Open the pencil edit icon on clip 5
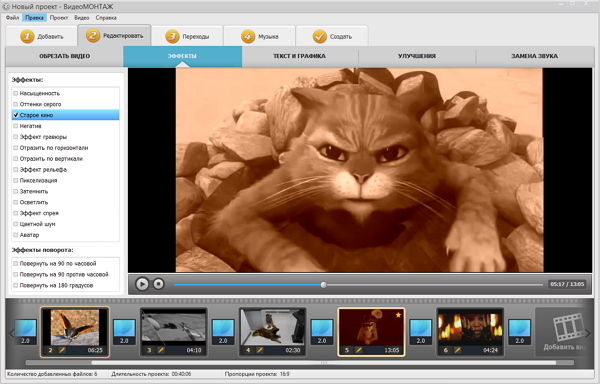600x384 pixels. coord(359,350)
